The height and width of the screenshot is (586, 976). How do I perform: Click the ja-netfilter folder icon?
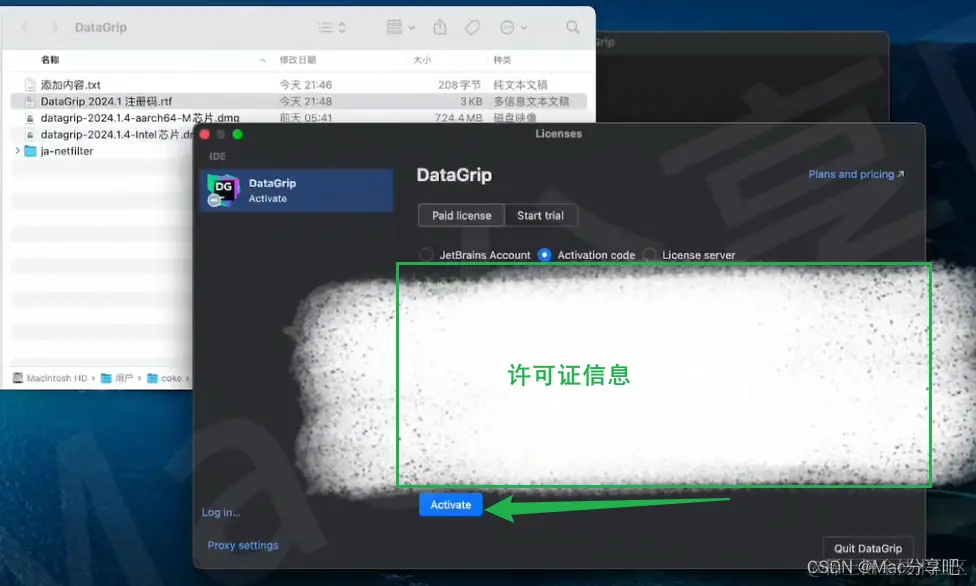click(x=31, y=151)
